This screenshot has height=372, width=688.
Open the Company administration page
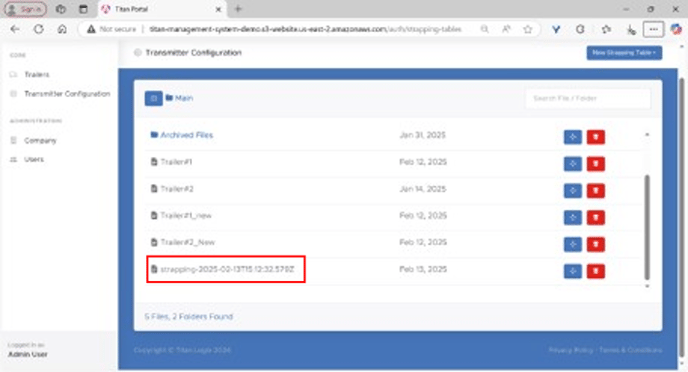pyautogui.click(x=40, y=140)
